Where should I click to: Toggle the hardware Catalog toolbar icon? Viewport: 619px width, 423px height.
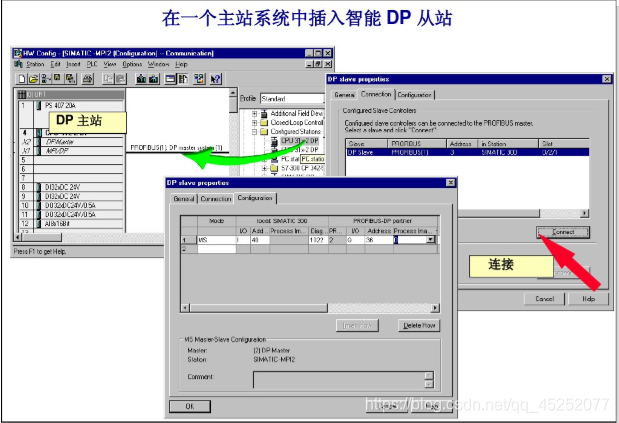tap(183, 79)
